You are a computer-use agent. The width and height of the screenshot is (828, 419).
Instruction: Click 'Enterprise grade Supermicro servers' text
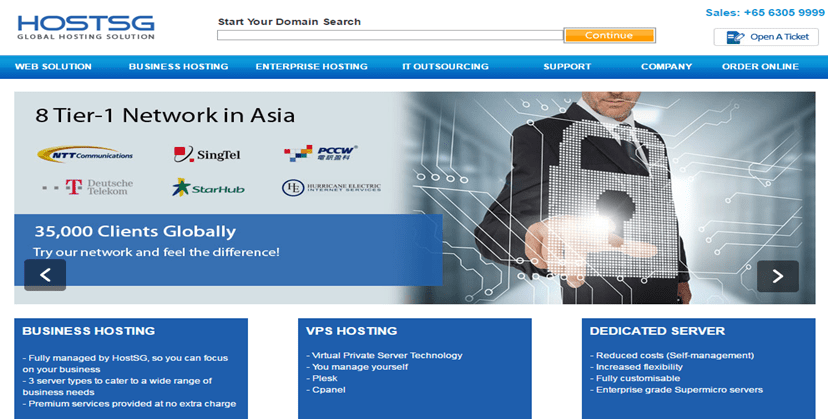click(676, 390)
